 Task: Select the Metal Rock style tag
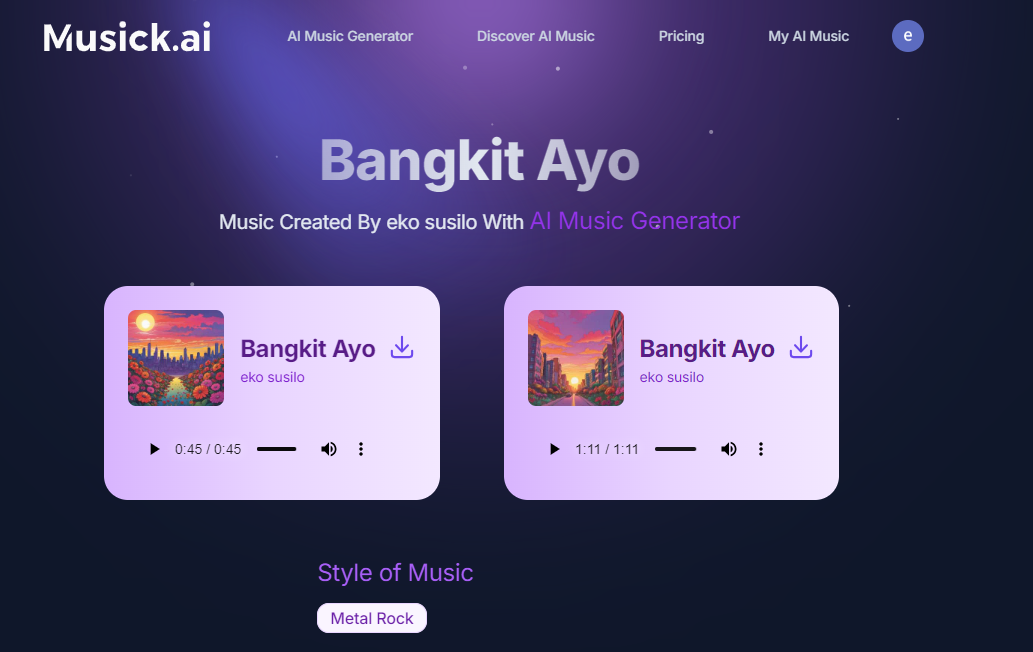(x=372, y=618)
